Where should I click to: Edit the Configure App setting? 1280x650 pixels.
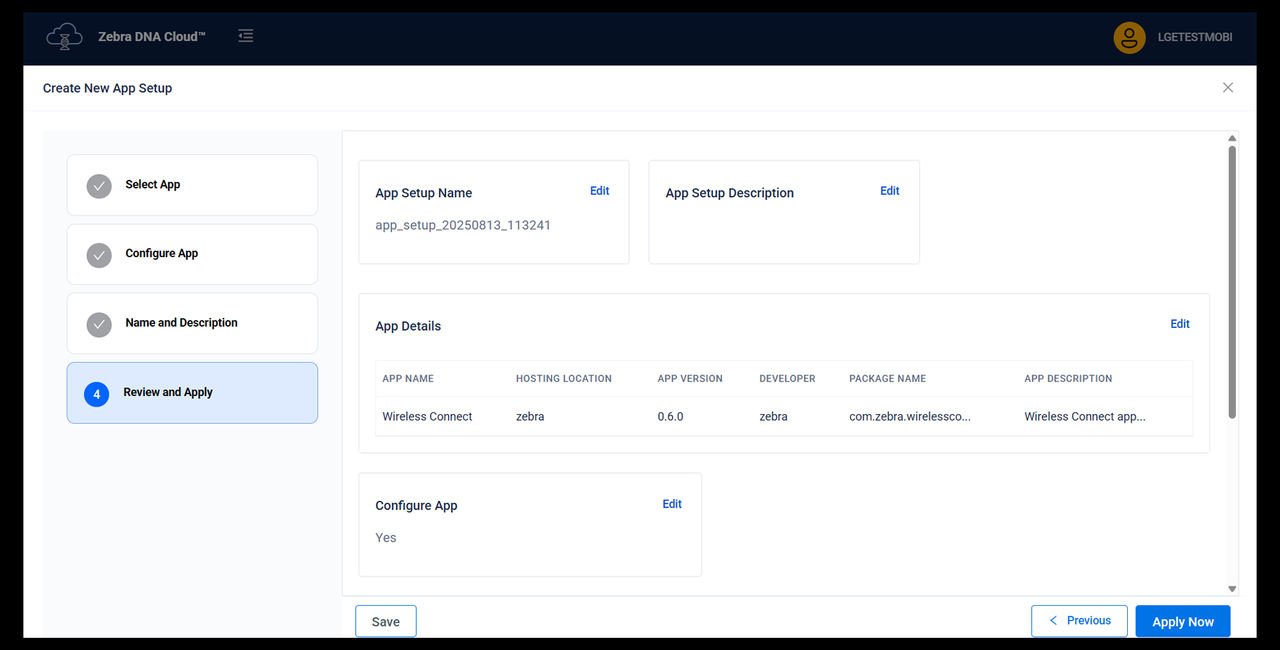671,504
